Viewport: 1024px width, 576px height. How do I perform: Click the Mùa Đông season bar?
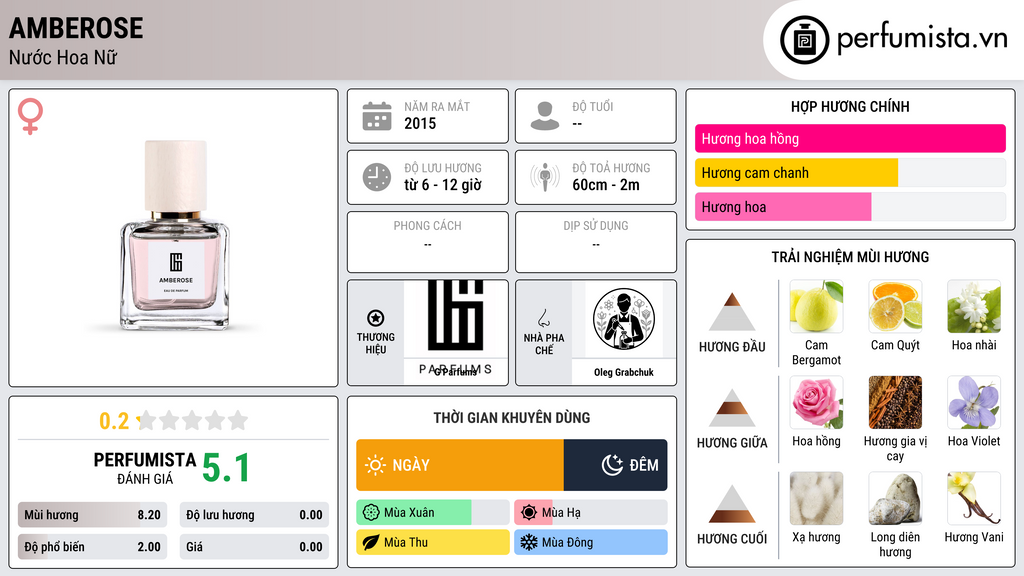pyautogui.click(x=590, y=542)
